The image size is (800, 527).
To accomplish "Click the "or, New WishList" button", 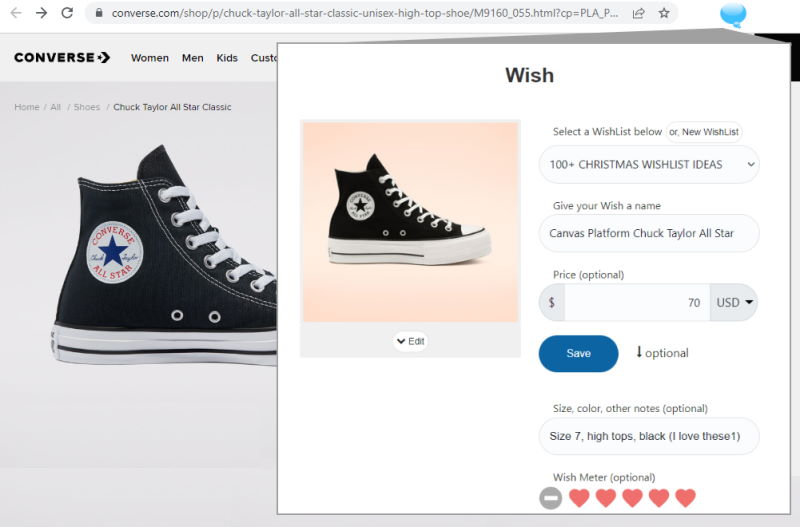I will (704, 132).
